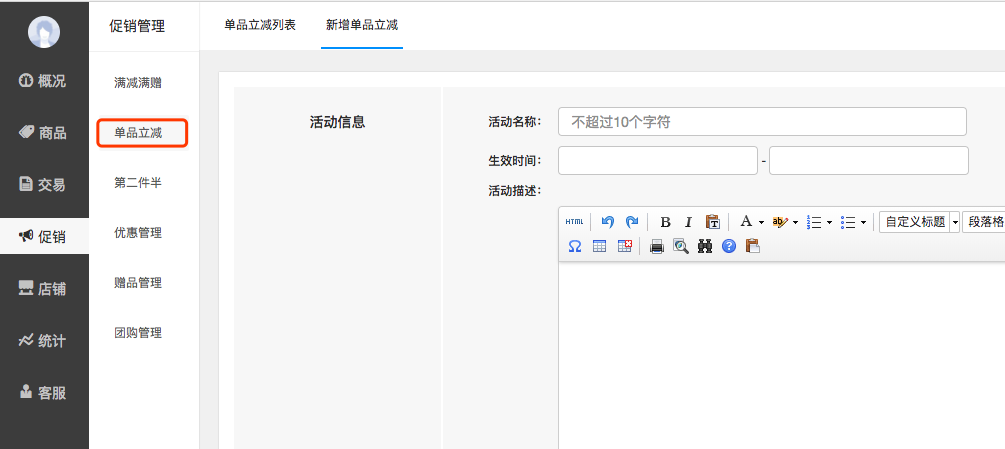Insert special character with omega icon
Image resolution: width=1005 pixels, height=449 pixels.
[x=575, y=246]
